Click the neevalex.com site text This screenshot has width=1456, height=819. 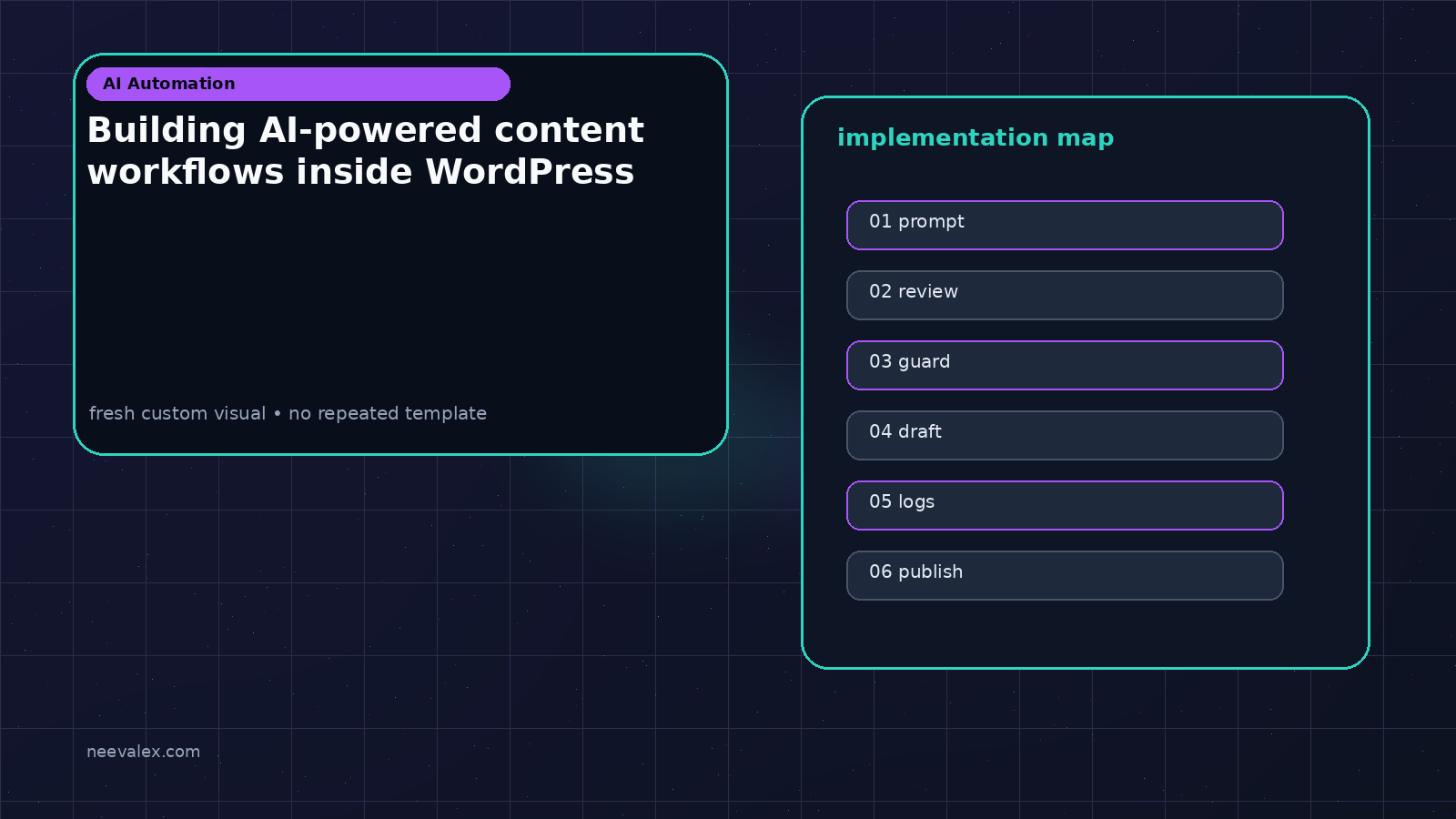143,752
